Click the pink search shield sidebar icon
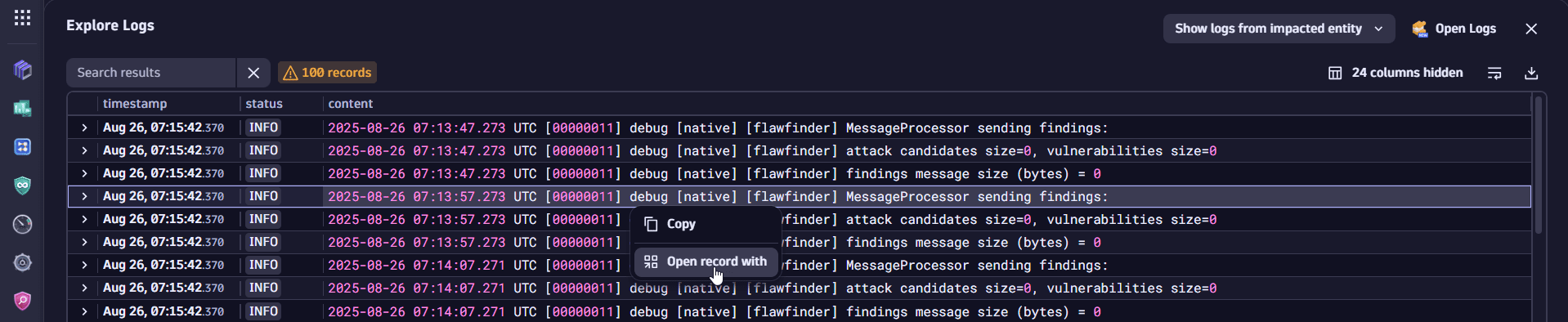The image size is (1568, 322). [22, 301]
